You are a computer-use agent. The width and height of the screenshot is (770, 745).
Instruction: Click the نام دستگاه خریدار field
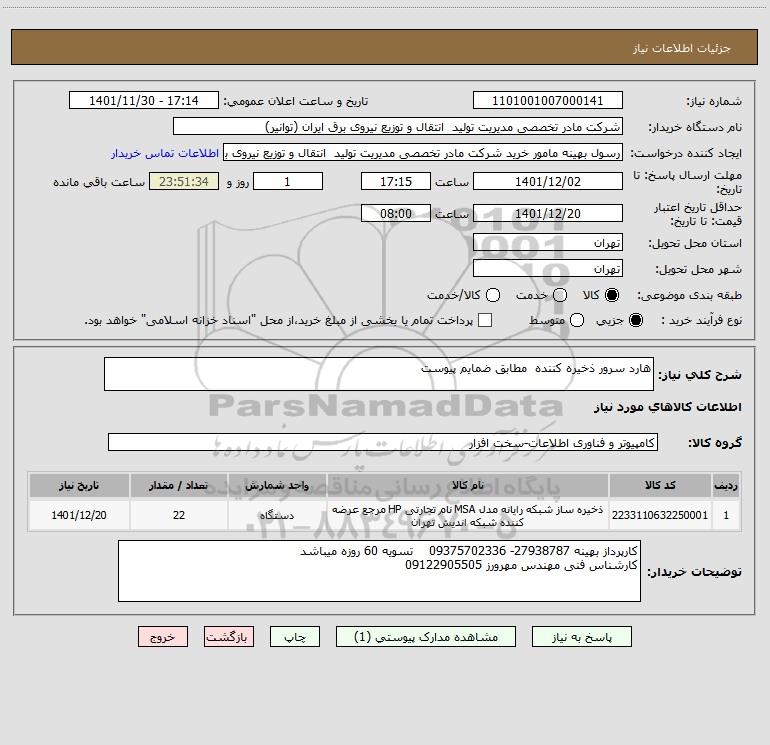[398, 127]
